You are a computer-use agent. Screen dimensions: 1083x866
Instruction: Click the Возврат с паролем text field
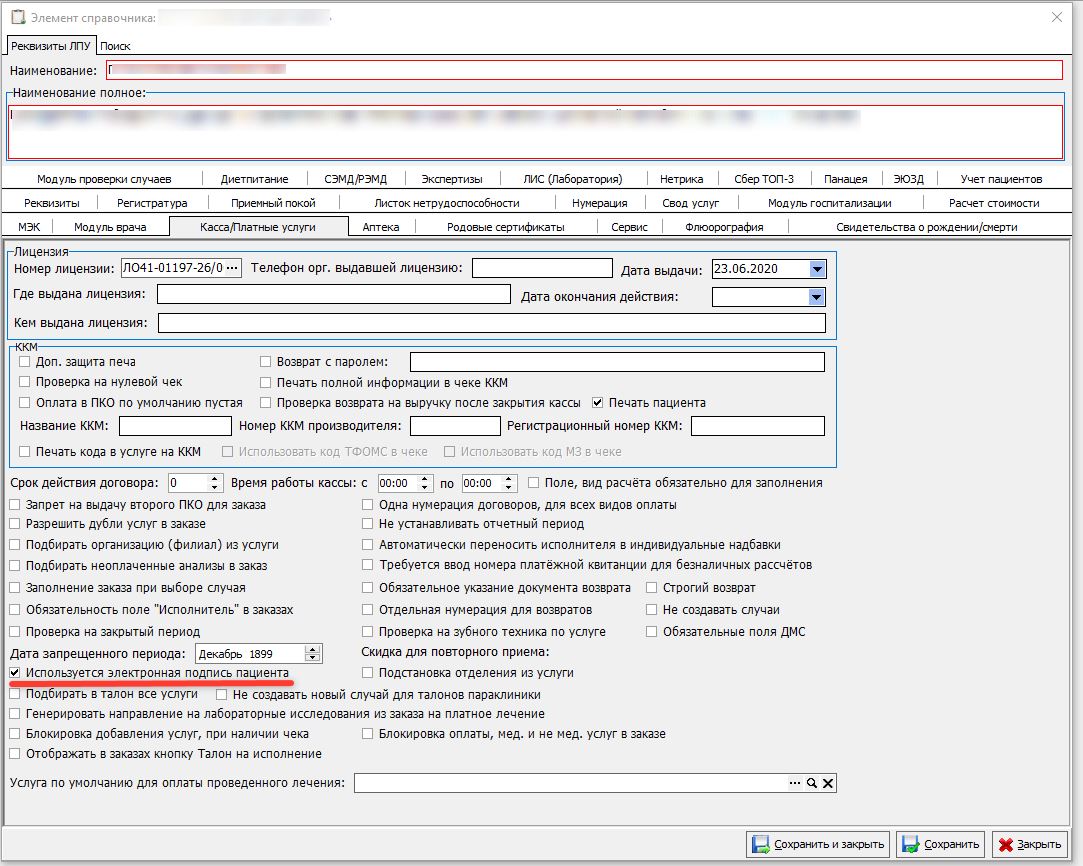point(617,362)
